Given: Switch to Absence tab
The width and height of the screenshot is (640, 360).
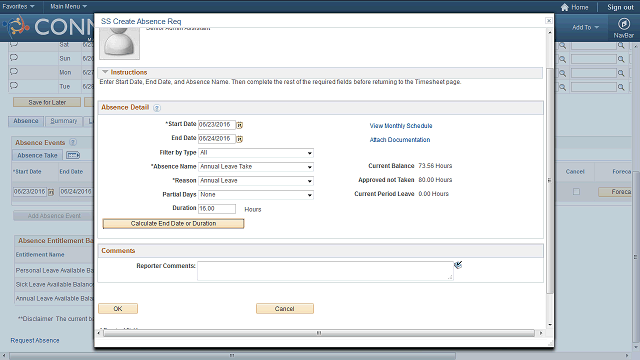Looking at the screenshot, I should (x=26, y=121).
